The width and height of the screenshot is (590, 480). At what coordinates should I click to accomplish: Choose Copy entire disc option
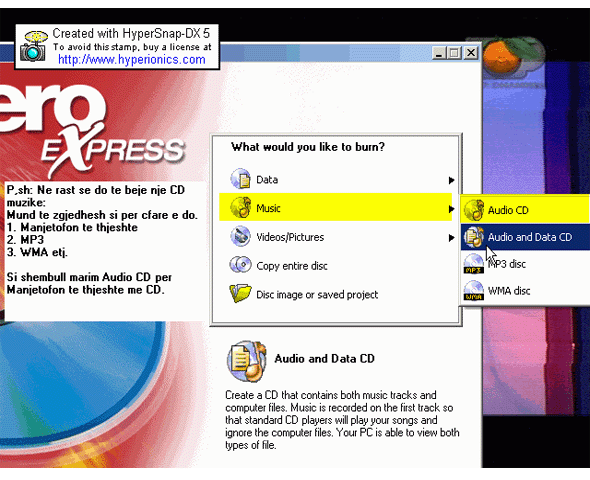[336, 266]
